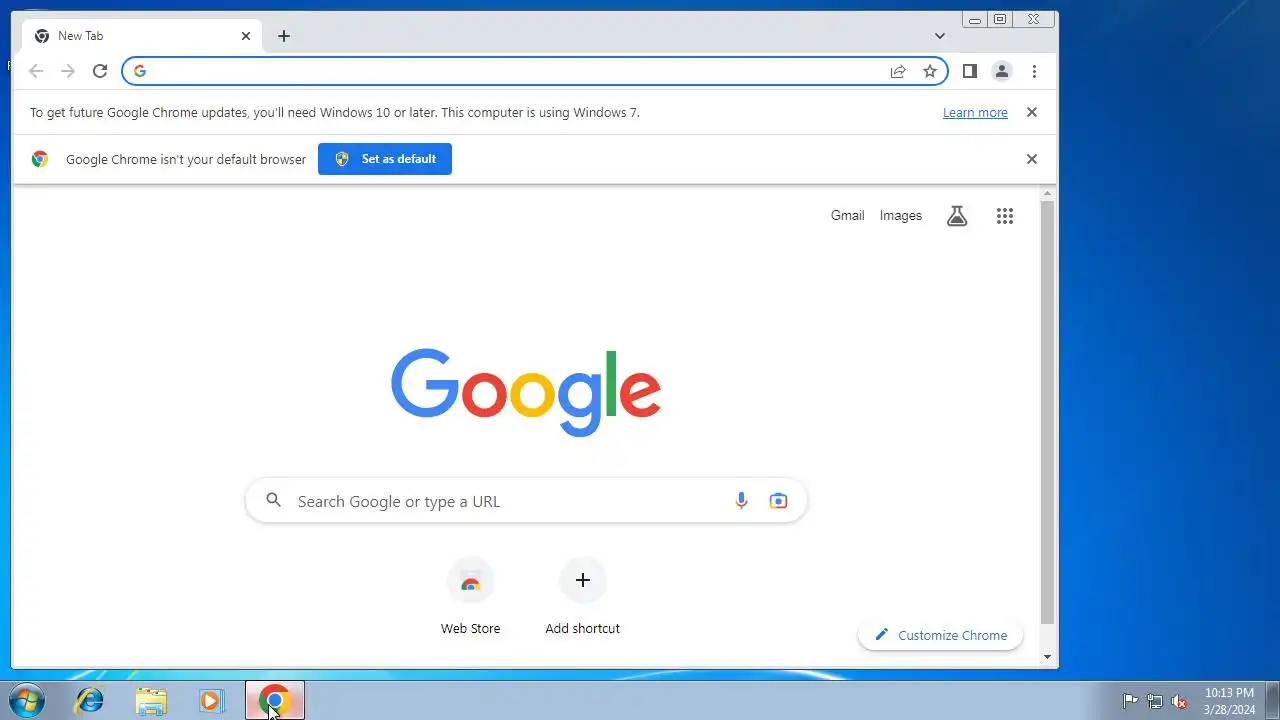
Task: Click the page scrollbar down arrow
Action: (x=1048, y=657)
